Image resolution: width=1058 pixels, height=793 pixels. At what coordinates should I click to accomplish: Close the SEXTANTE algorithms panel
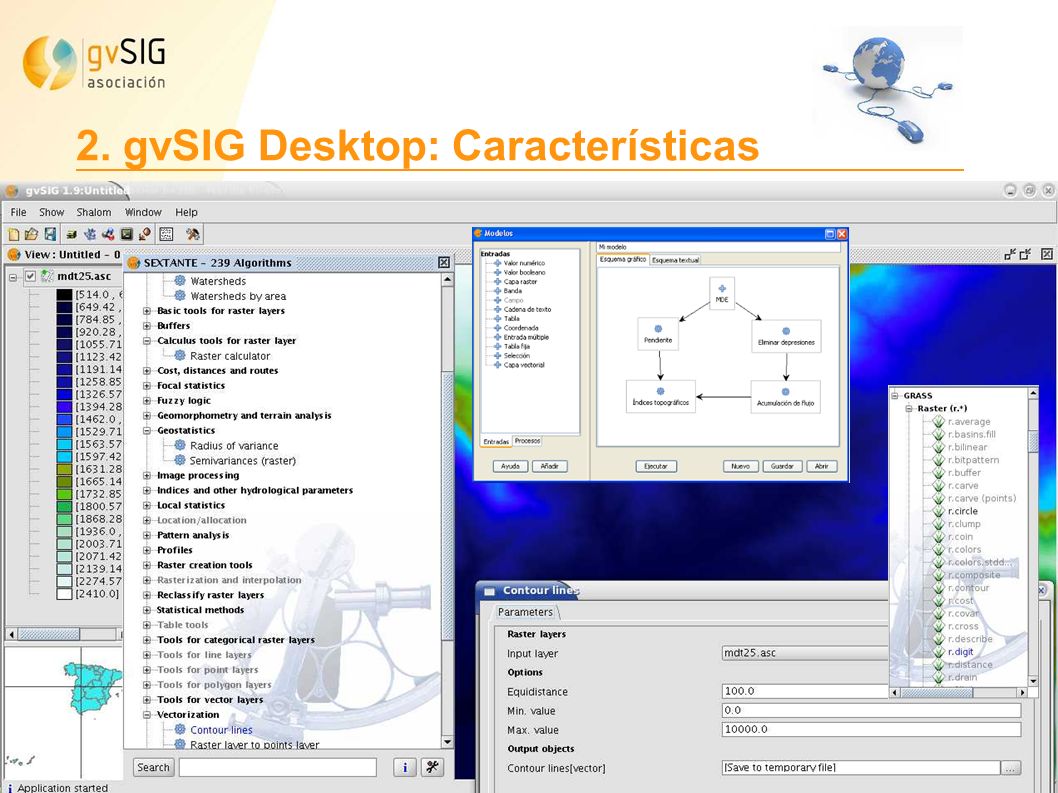pyautogui.click(x=444, y=263)
